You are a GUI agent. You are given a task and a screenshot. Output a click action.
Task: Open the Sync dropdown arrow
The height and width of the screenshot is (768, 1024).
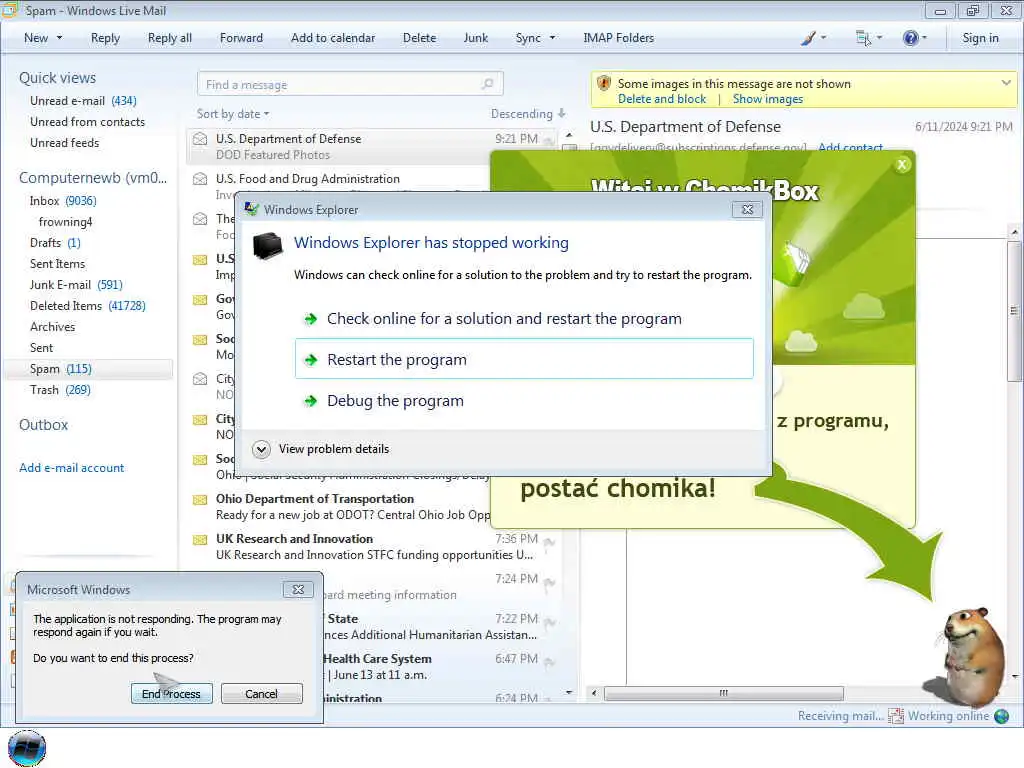click(x=552, y=38)
